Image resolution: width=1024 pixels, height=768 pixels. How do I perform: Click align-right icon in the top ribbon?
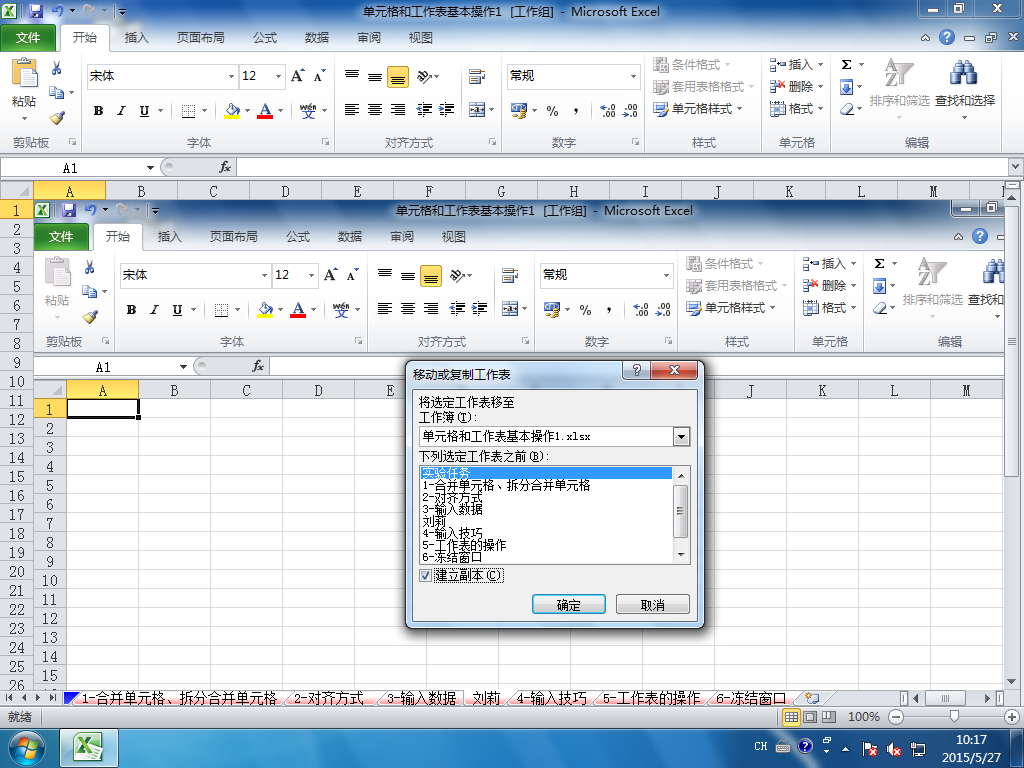pyautogui.click(x=398, y=110)
